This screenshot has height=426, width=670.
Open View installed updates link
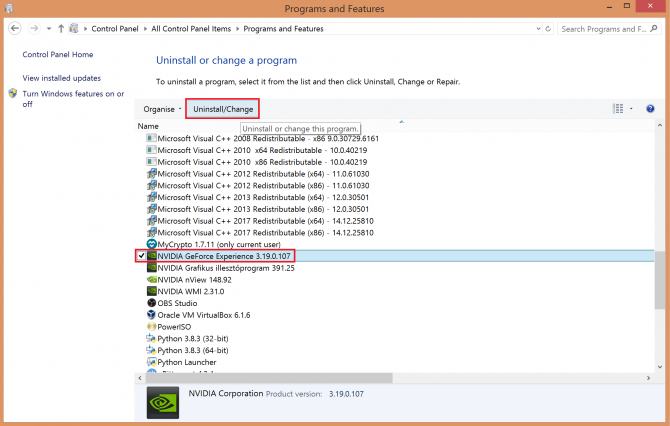(62, 78)
